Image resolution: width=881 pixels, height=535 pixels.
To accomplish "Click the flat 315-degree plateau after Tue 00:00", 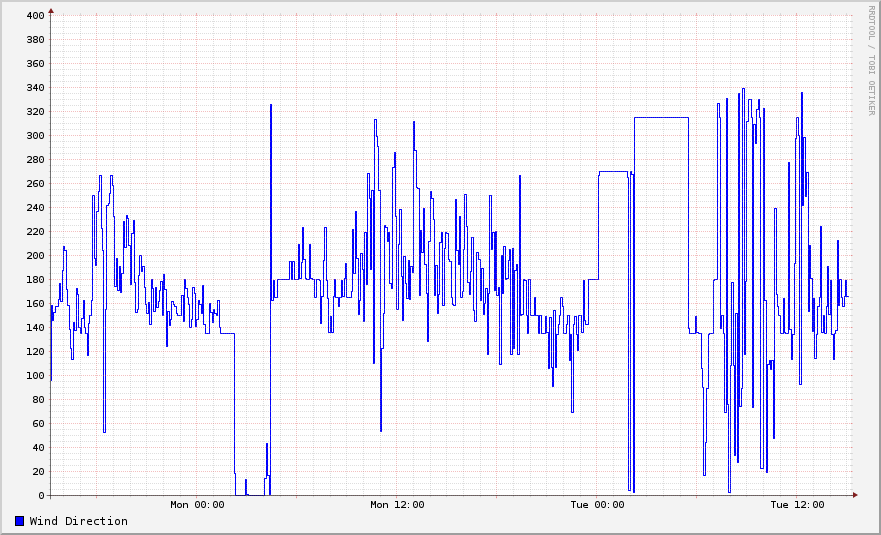I will click(661, 117).
